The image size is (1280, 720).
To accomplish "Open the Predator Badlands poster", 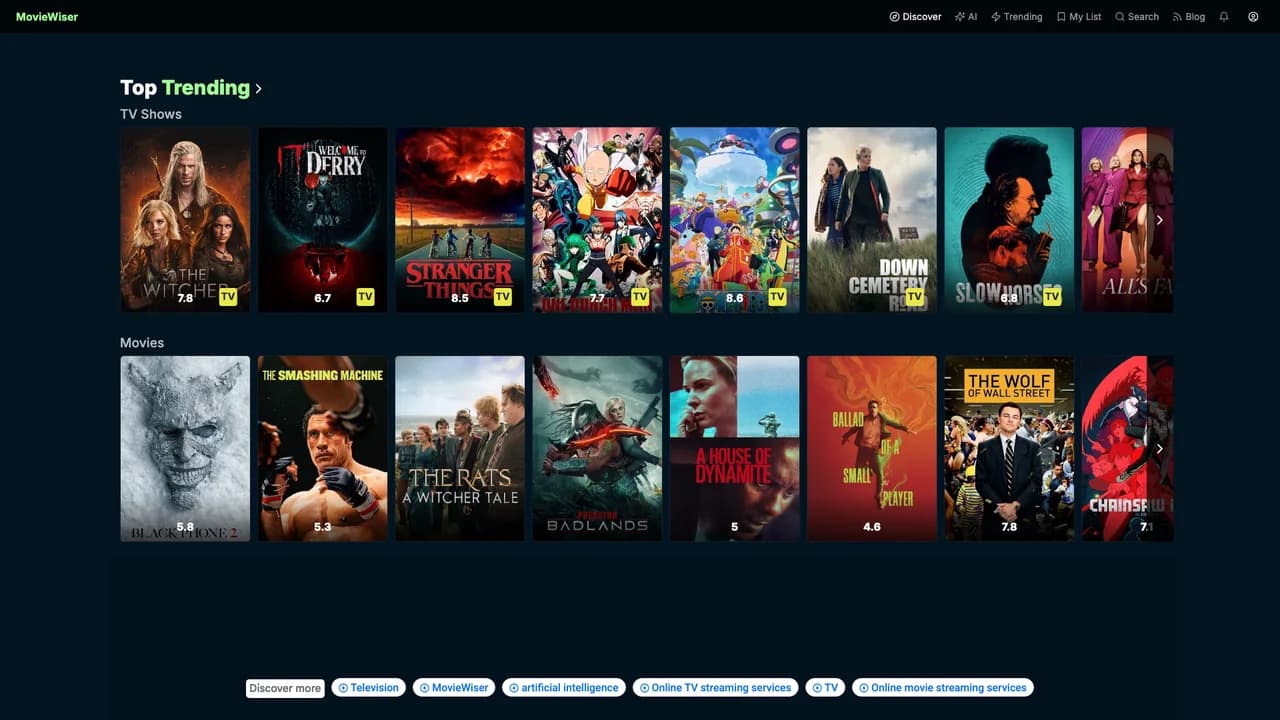I will click(x=597, y=449).
